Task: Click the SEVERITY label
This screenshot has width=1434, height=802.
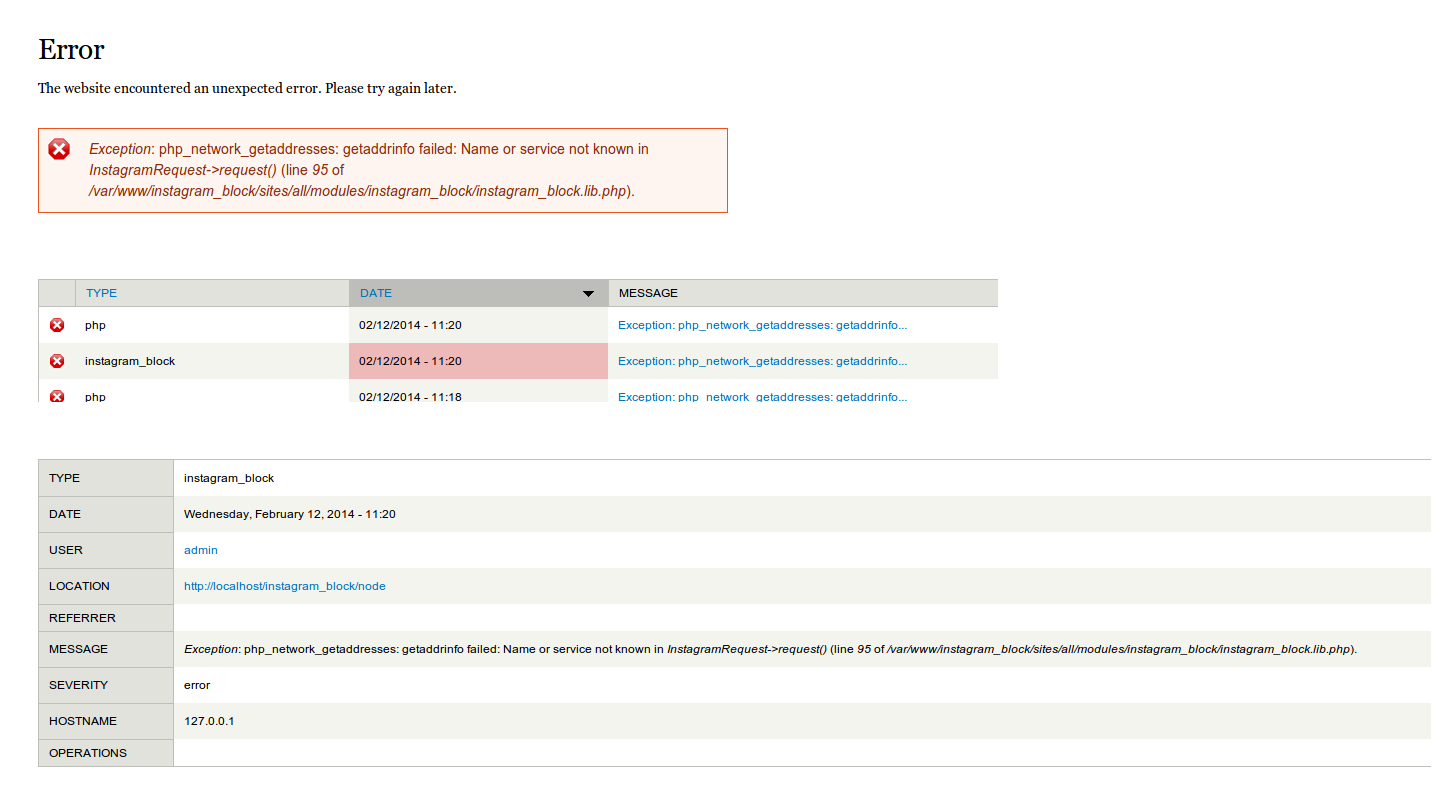Action: click(x=78, y=685)
